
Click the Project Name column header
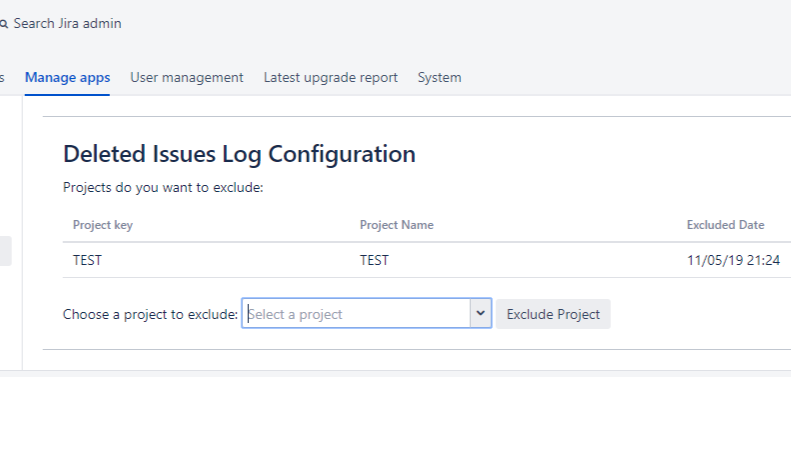click(x=396, y=225)
